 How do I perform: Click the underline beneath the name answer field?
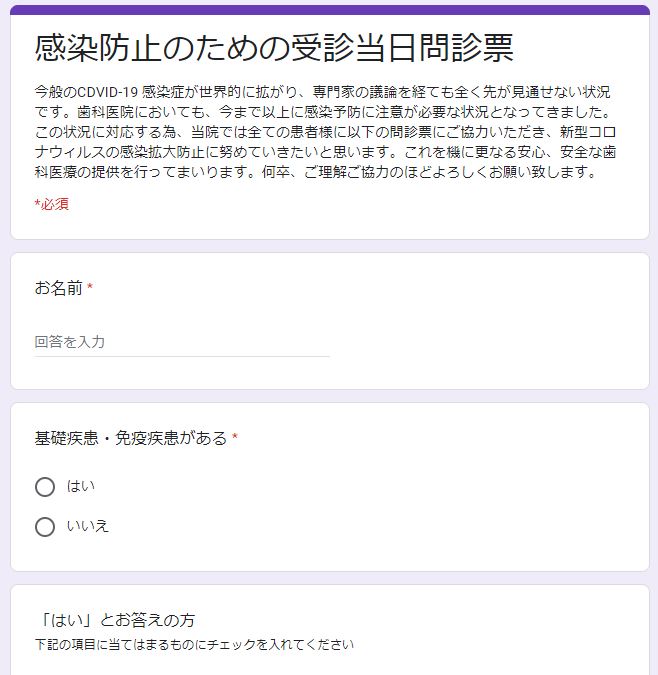pyautogui.click(x=181, y=356)
